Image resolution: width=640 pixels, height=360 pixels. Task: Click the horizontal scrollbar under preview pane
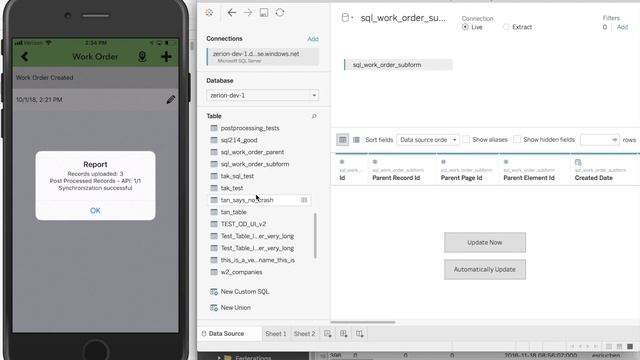(x=363, y=322)
